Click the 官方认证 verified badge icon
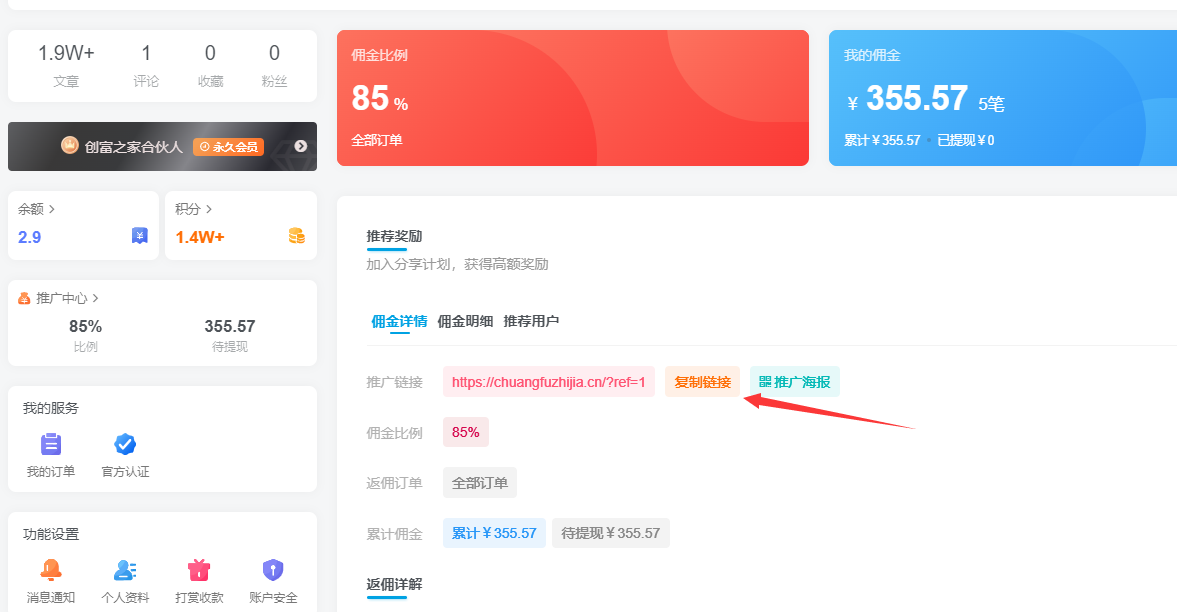Viewport: 1177px width, 612px height. 125,445
